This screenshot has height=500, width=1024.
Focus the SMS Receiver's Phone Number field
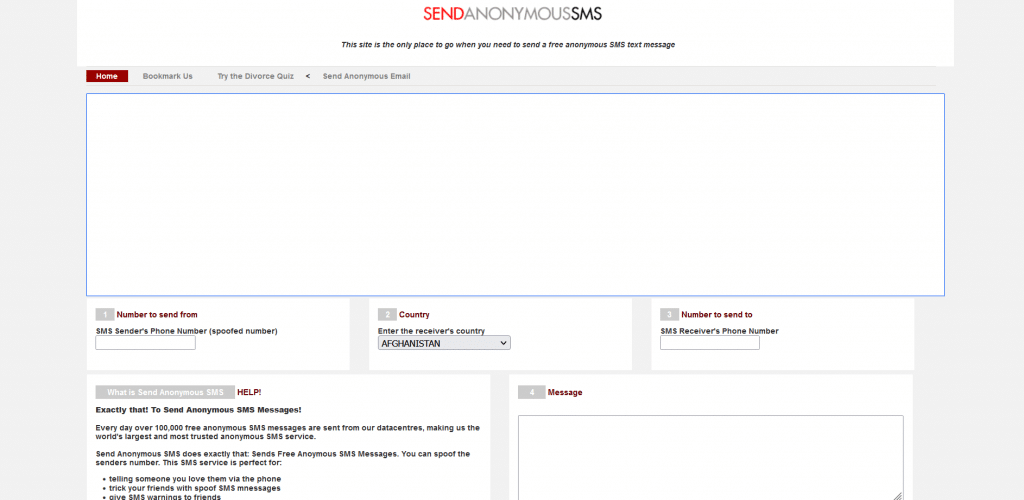[x=710, y=343]
